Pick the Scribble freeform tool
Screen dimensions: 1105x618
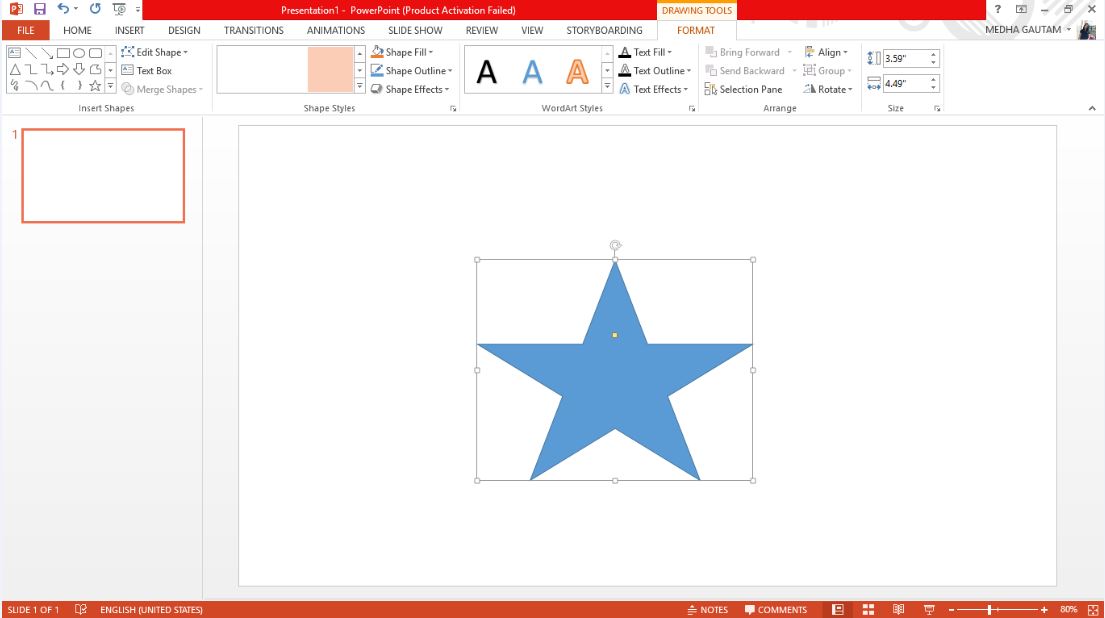point(15,85)
